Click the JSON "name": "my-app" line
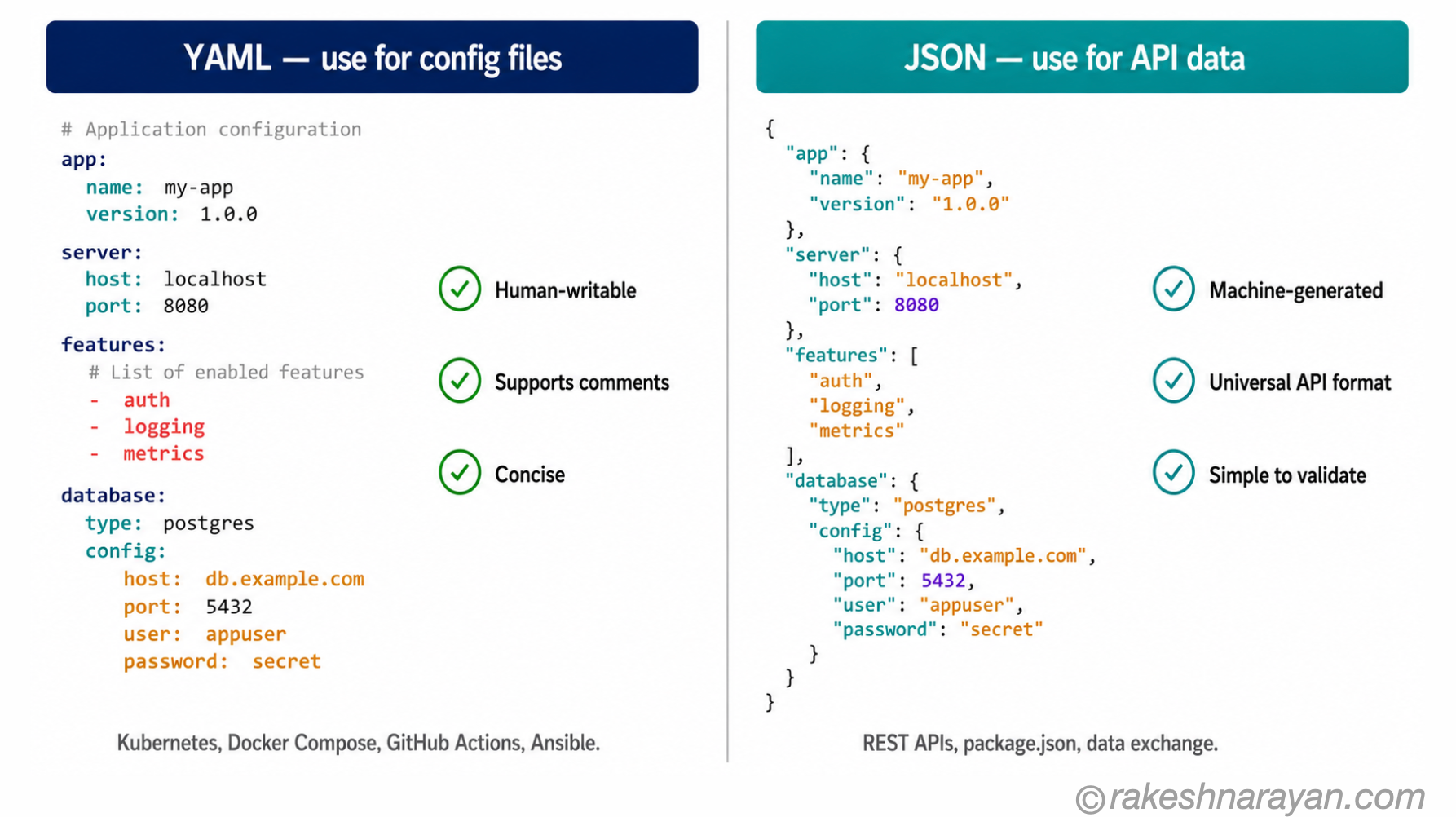The width and height of the screenshot is (1456, 817). [x=901, y=179]
